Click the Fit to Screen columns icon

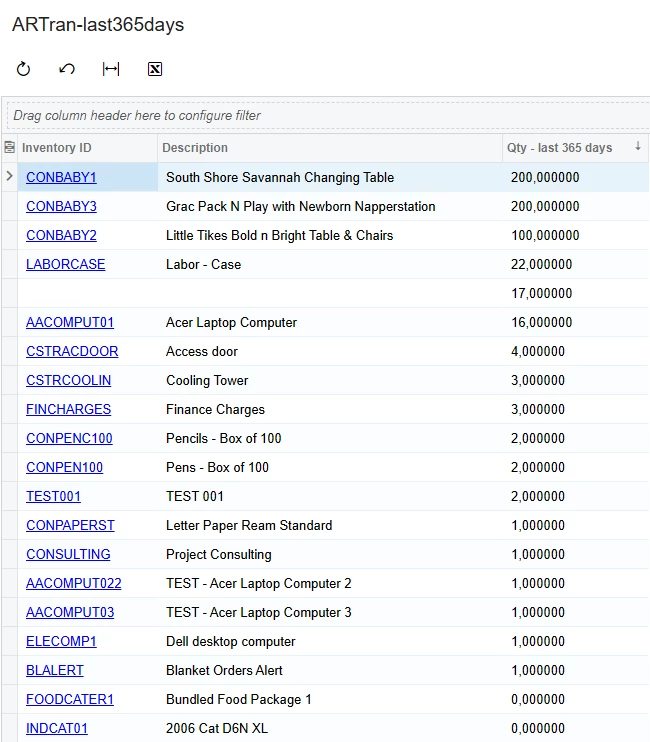click(x=111, y=69)
